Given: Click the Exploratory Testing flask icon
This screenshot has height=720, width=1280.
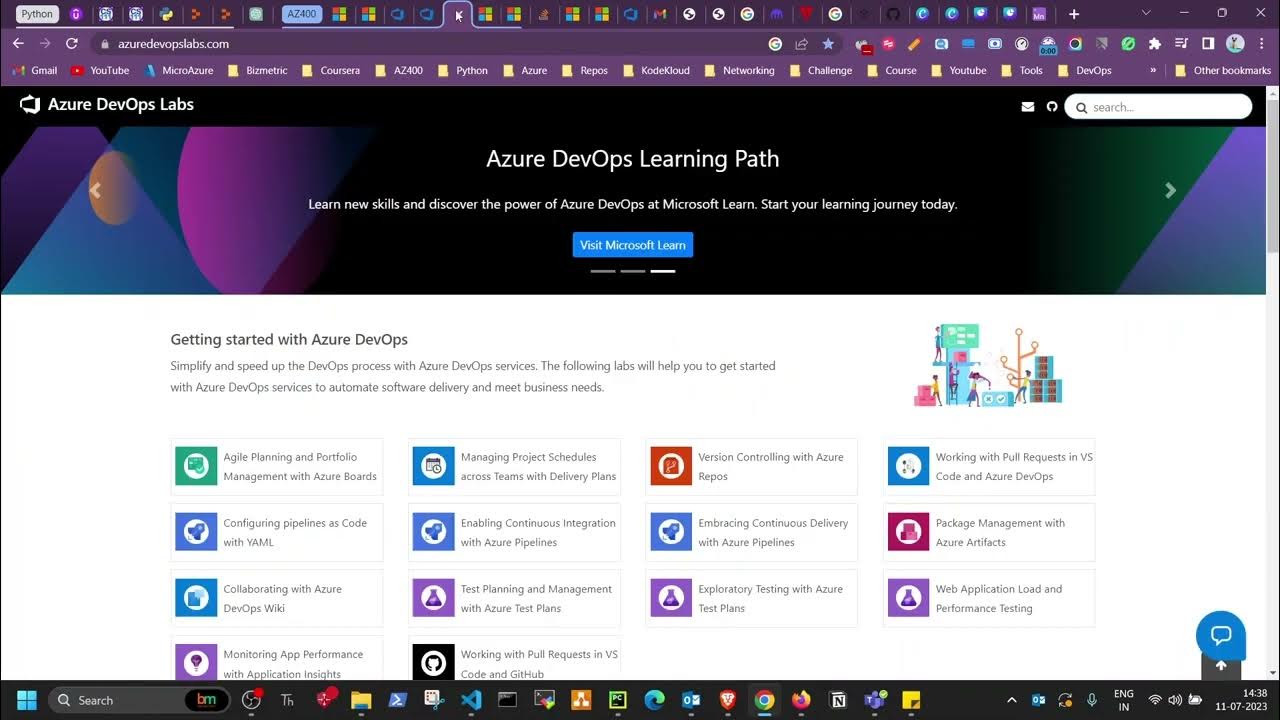Looking at the screenshot, I should point(671,598).
